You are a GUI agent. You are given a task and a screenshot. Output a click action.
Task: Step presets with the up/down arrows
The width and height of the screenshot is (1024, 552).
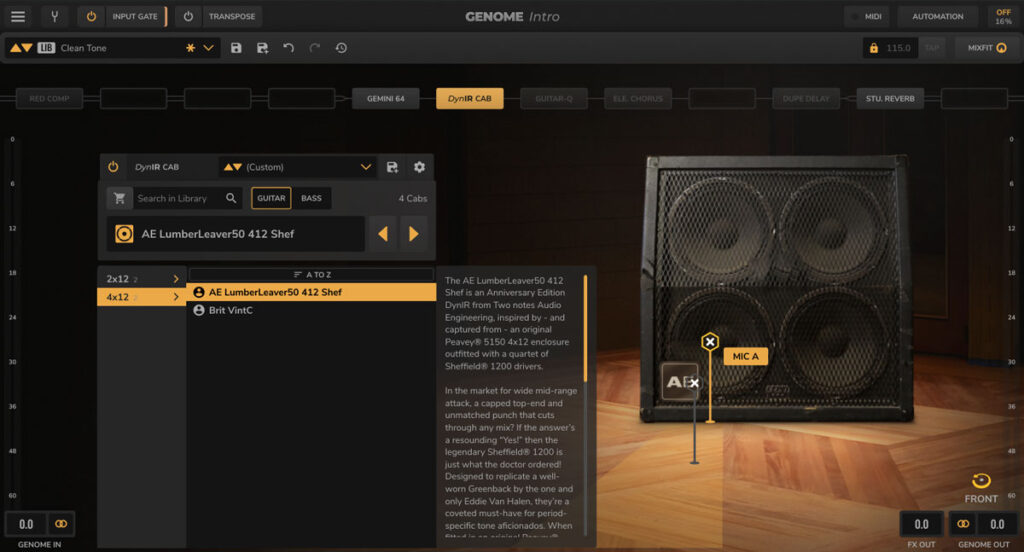pos(21,48)
